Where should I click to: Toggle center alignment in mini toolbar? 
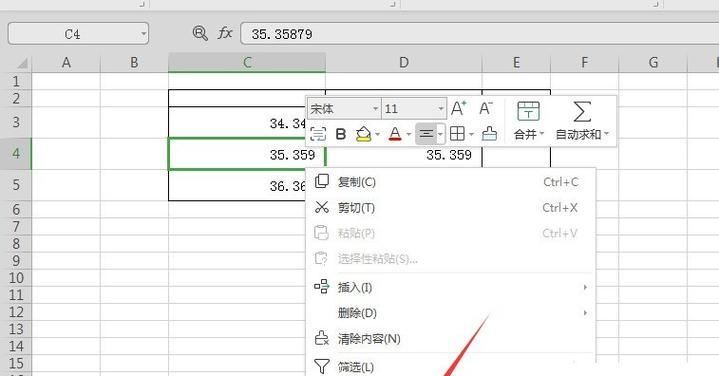click(x=426, y=134)
